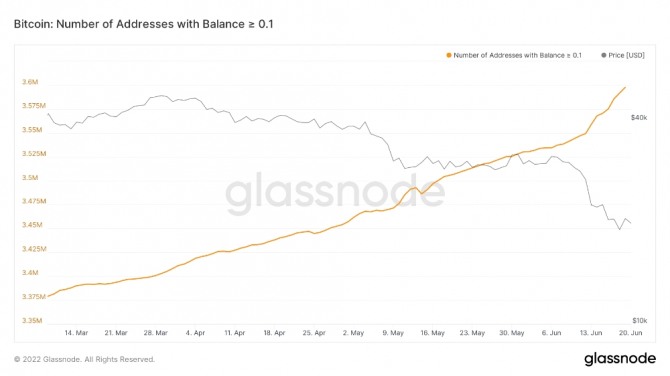Select the 14. Mar date axis label

click(76, 333)
